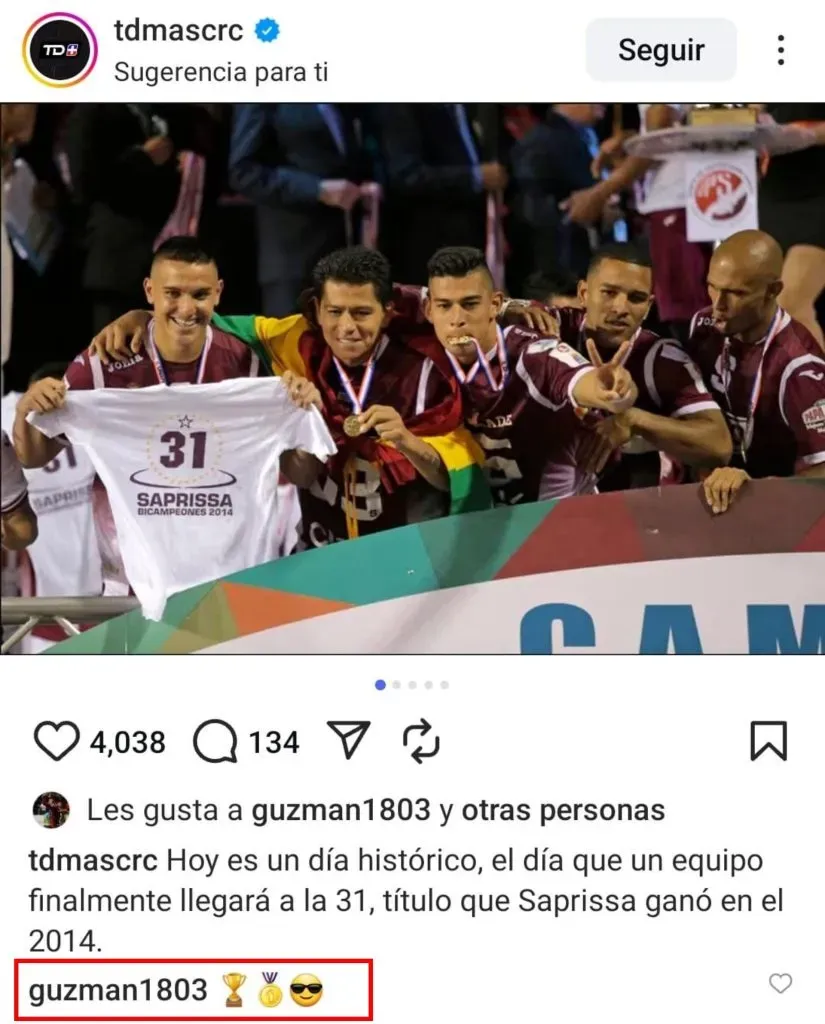Tap the blue verified badge

click(267, 31)
